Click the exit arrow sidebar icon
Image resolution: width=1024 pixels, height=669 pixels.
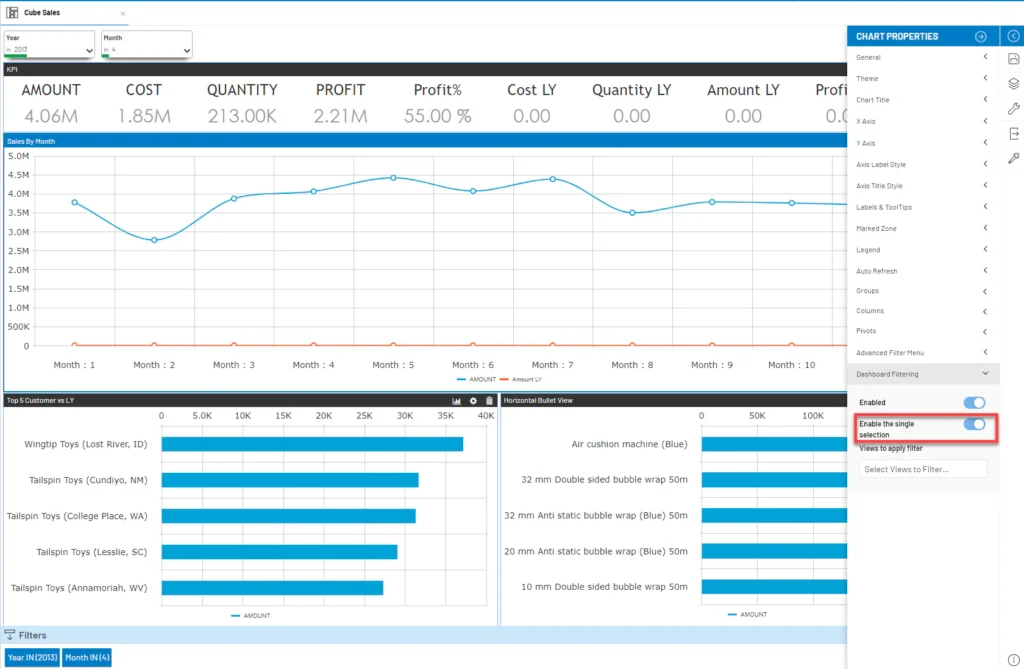pos(1013,134)
